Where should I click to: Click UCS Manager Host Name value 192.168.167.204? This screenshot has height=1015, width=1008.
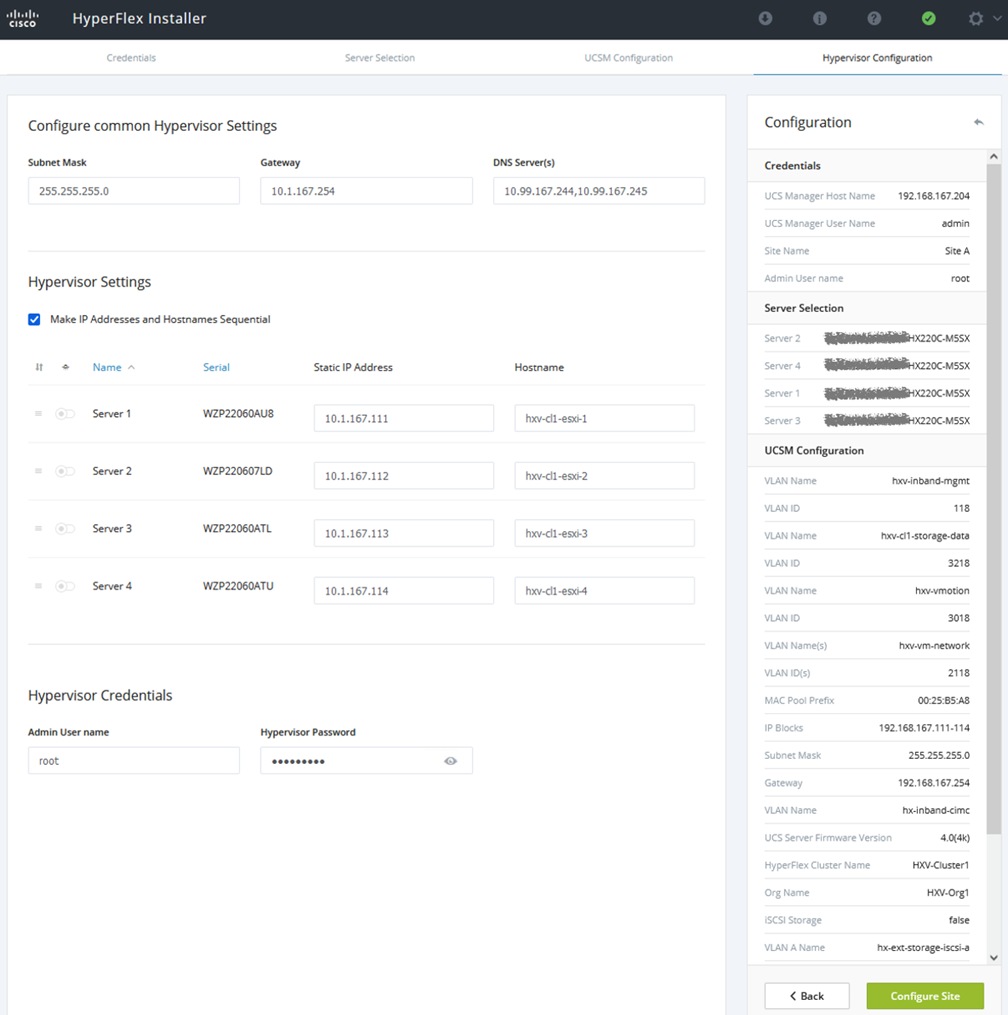(x=934, y=196)
